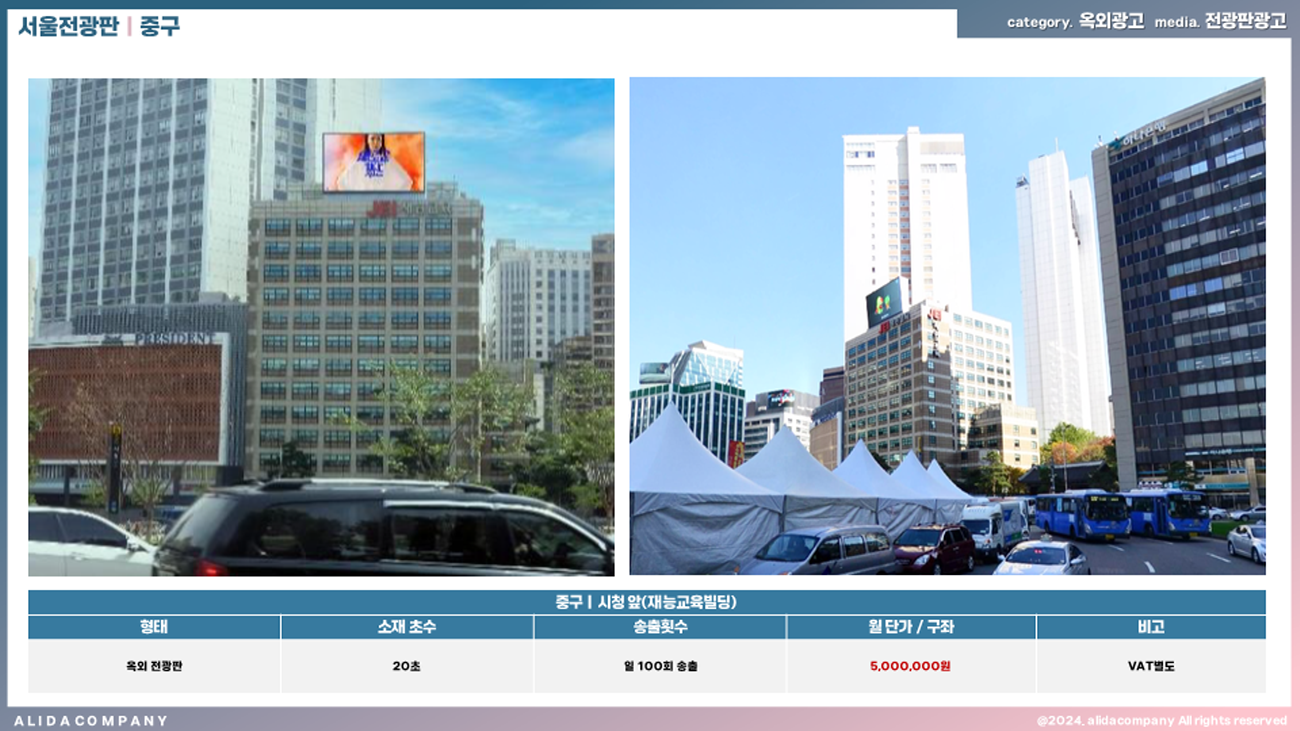The width and height of the screenshot is (1300, 731).
Task: Select the 옥외 전광판 table cell
Action: [154, 666]
